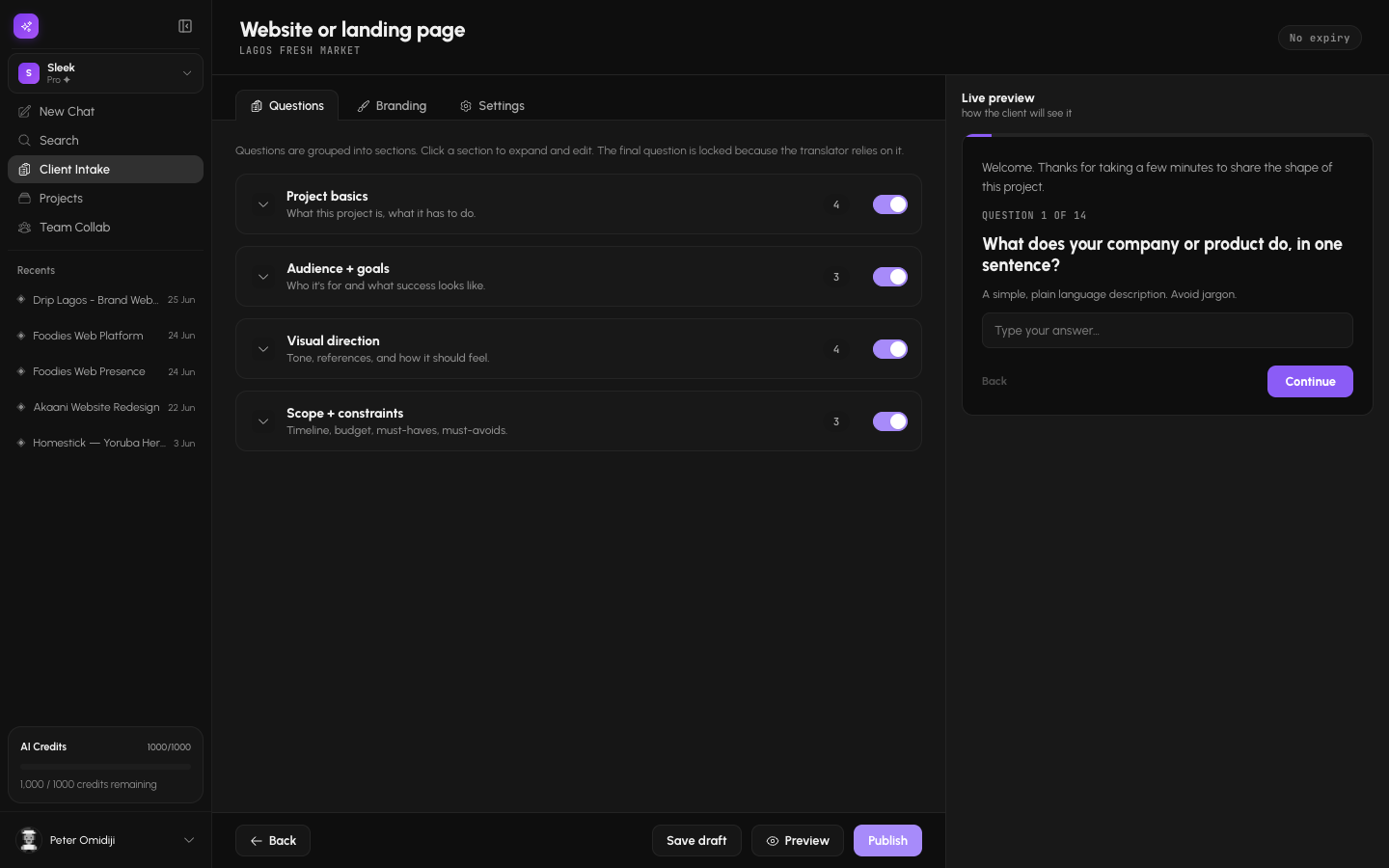Image resolution: width=1389 pixels, height=868 pixels.
Task: Expand the Visual direction section chevron
Action: [263, 349]
